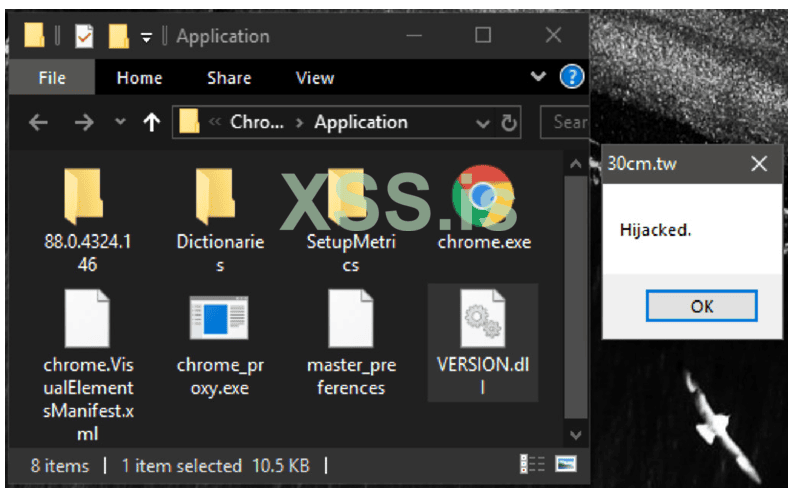
Task: Open the Home ribbon tab
Action: pyautogui.click(x=140, y=78)
